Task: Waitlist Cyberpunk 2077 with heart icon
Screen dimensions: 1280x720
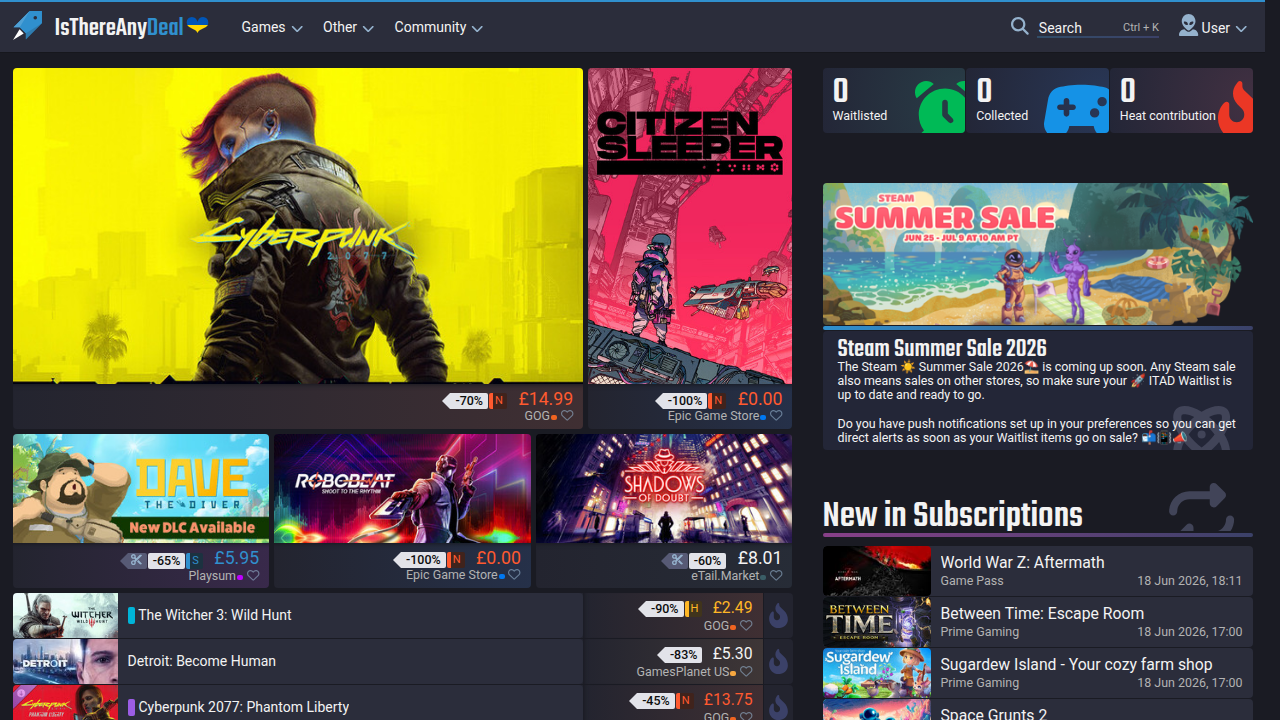Action: pos(567,416)
